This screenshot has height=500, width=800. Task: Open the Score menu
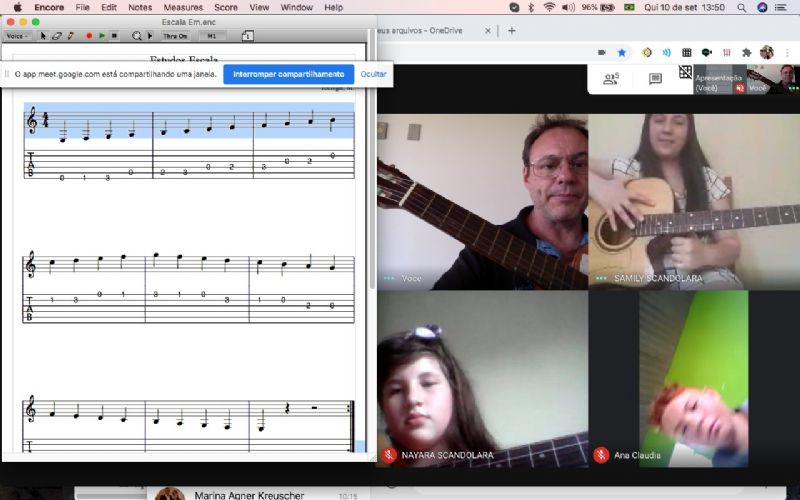pos(226,8)
